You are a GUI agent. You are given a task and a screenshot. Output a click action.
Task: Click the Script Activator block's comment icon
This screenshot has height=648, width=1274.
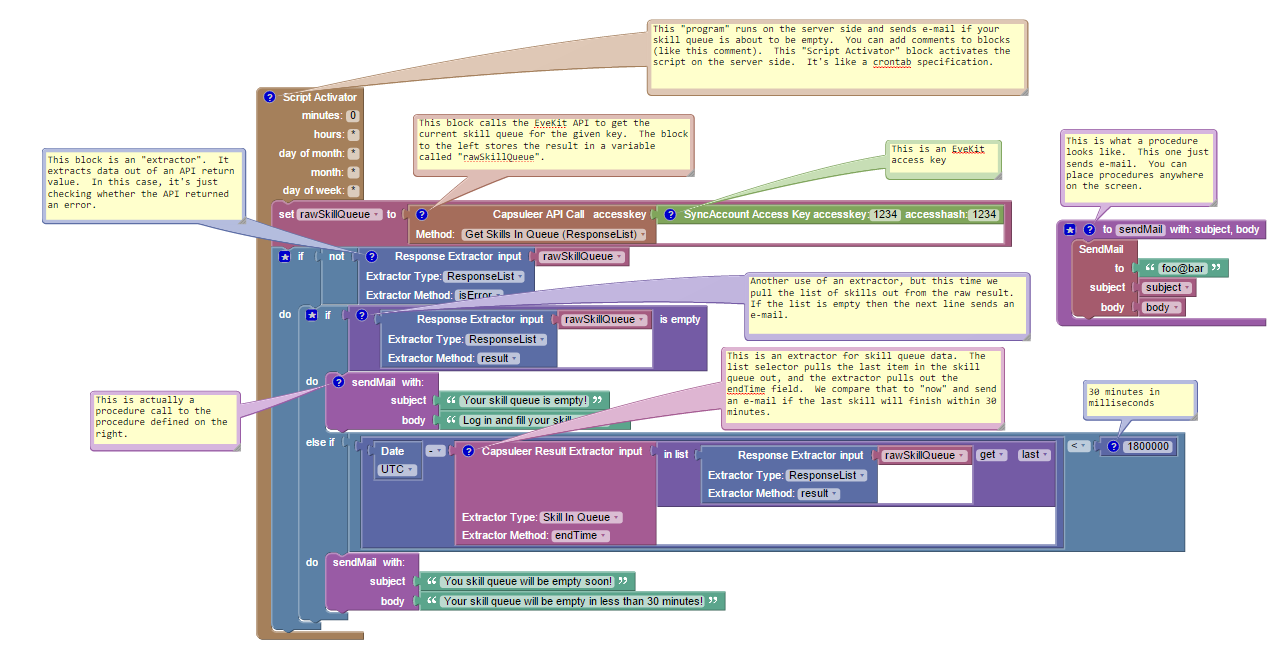tap(269, 97)
